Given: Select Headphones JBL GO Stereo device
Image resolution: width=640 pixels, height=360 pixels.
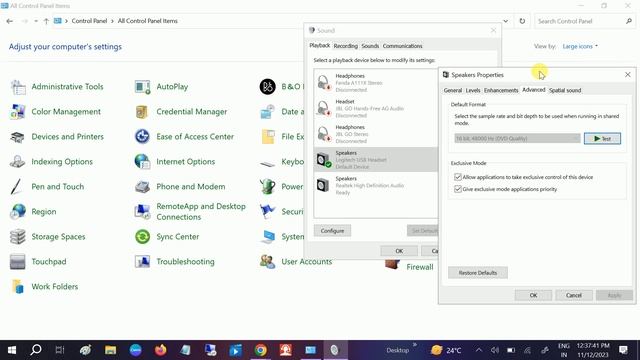Looking at the screenshot, I should (376, 134).
